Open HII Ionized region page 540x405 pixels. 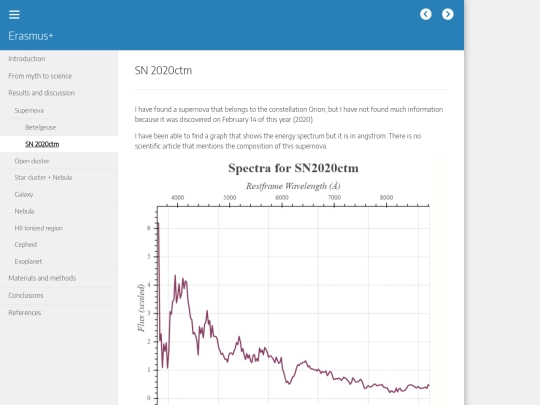(x=59, y=228)
